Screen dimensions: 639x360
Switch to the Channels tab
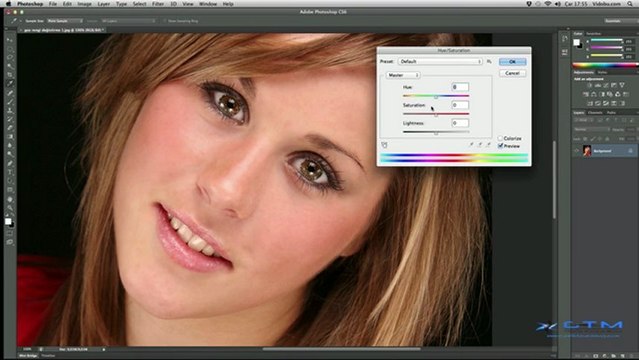click(595, 113)
